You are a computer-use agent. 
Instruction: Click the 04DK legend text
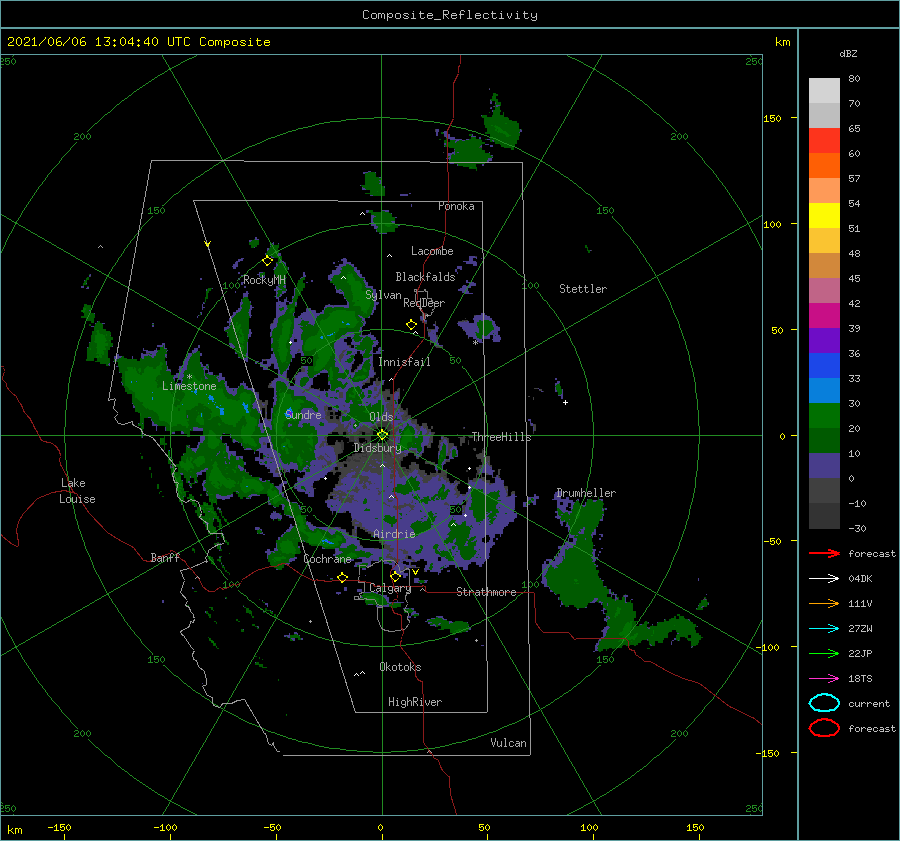coord(860,578)
